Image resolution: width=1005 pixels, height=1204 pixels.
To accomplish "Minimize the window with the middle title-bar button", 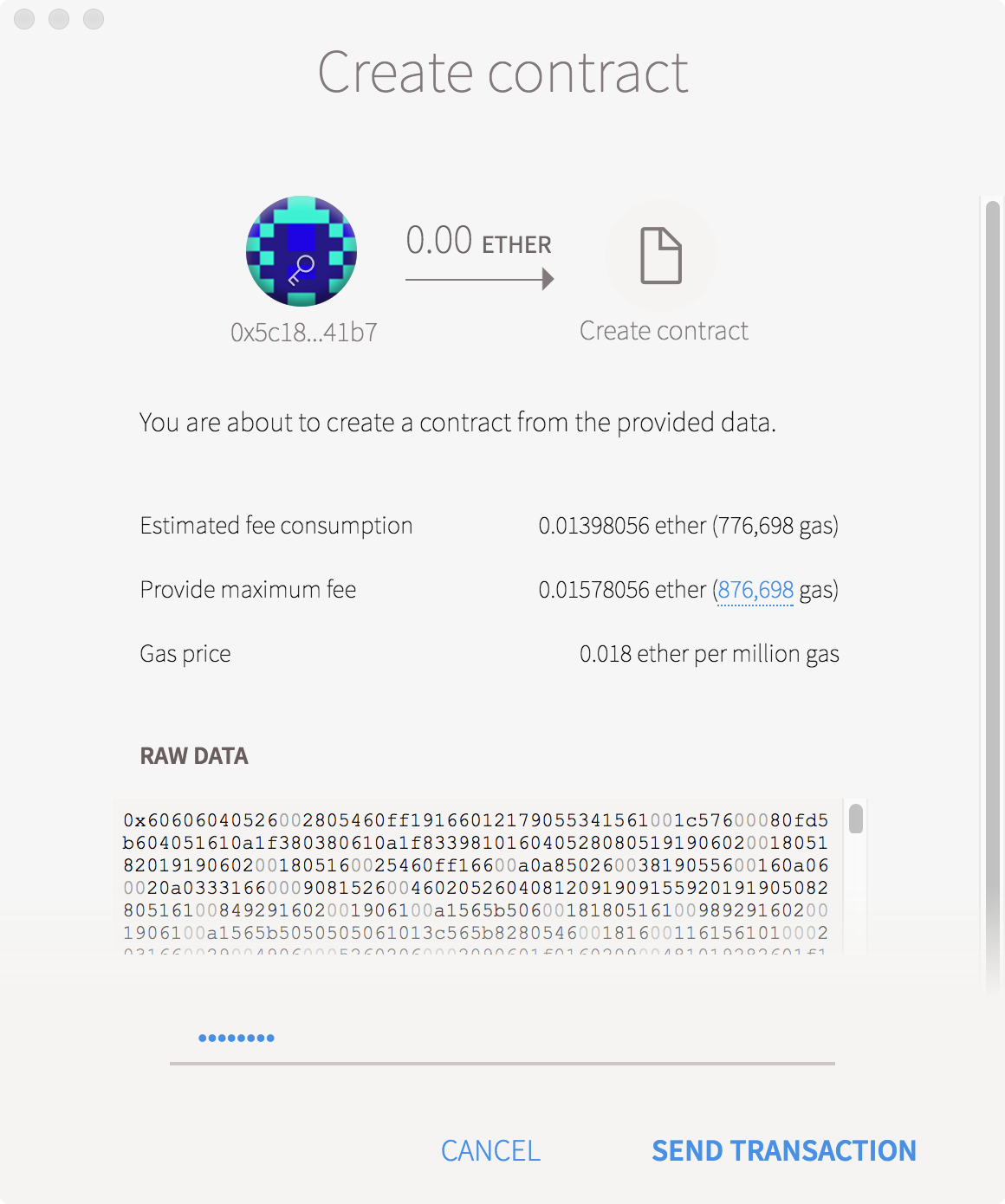I will tap(59, 19).
